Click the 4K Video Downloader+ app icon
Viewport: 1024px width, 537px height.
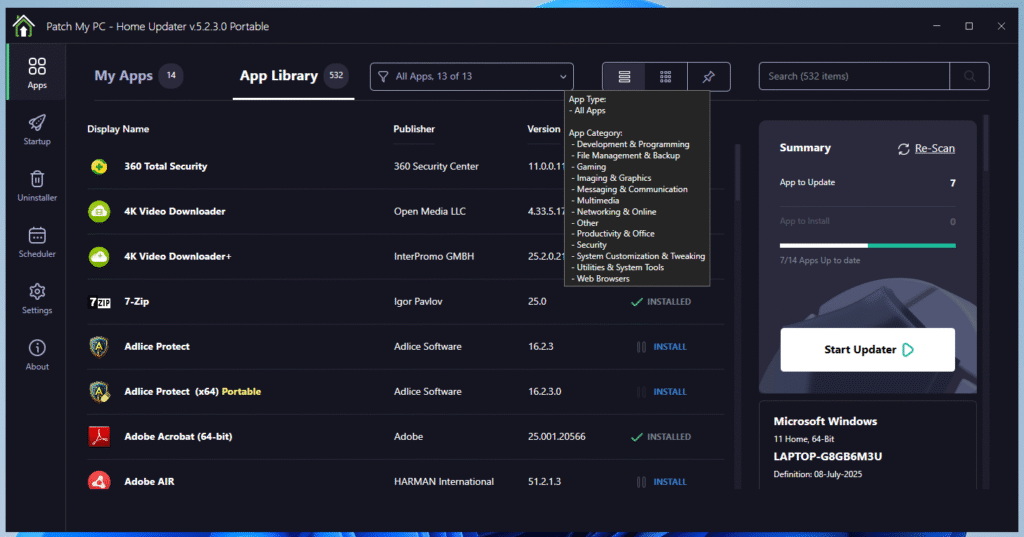click(x=99, y=256)
